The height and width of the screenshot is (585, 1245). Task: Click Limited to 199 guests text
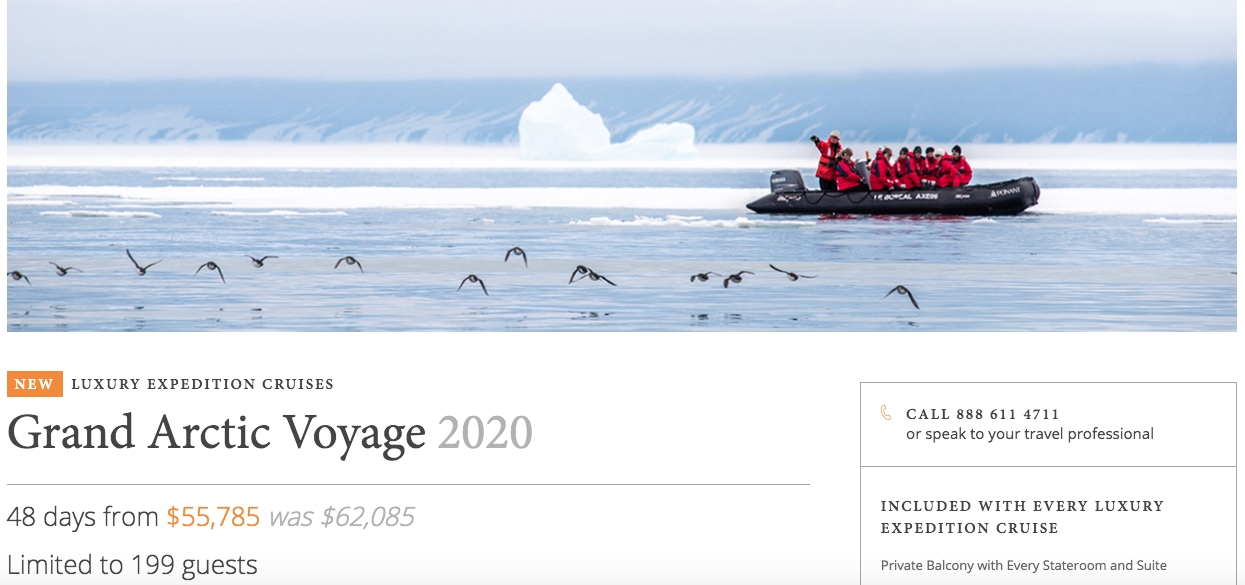(132, 565)
